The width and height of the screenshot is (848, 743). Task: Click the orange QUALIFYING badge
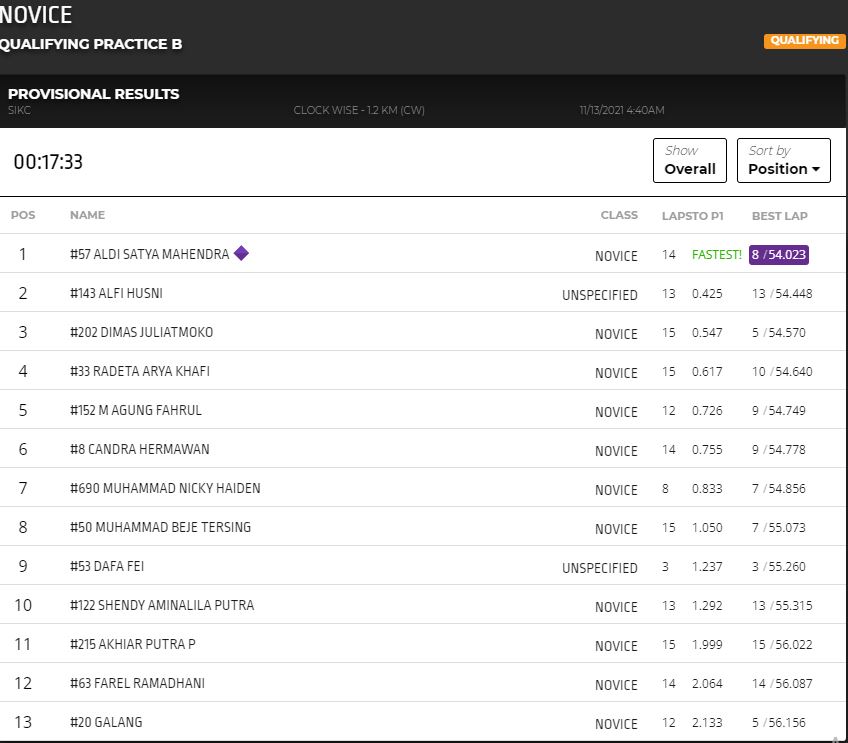(x=805, y=41)
